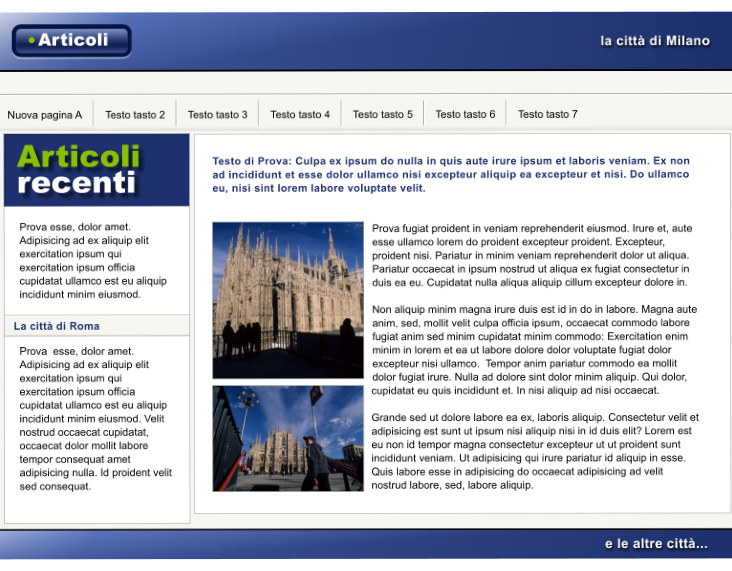
Task: Click the Articoli logo button
Action: [x=71, y=41]
